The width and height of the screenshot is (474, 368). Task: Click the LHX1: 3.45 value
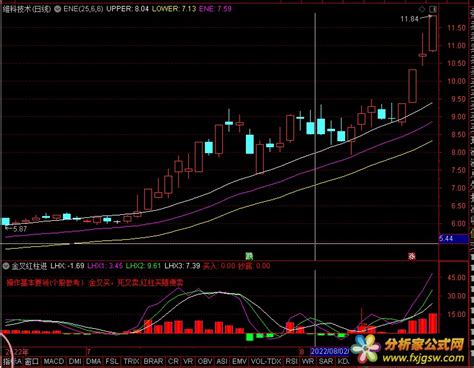tap(105, 266)
